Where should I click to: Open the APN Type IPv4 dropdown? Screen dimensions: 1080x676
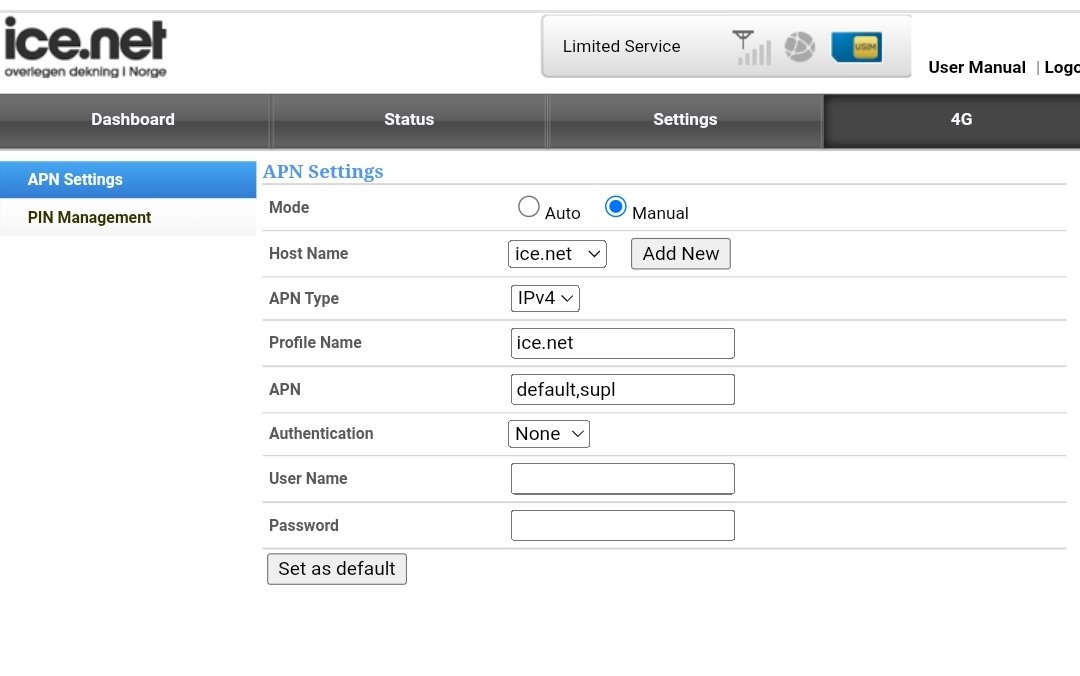click(545, 298)
